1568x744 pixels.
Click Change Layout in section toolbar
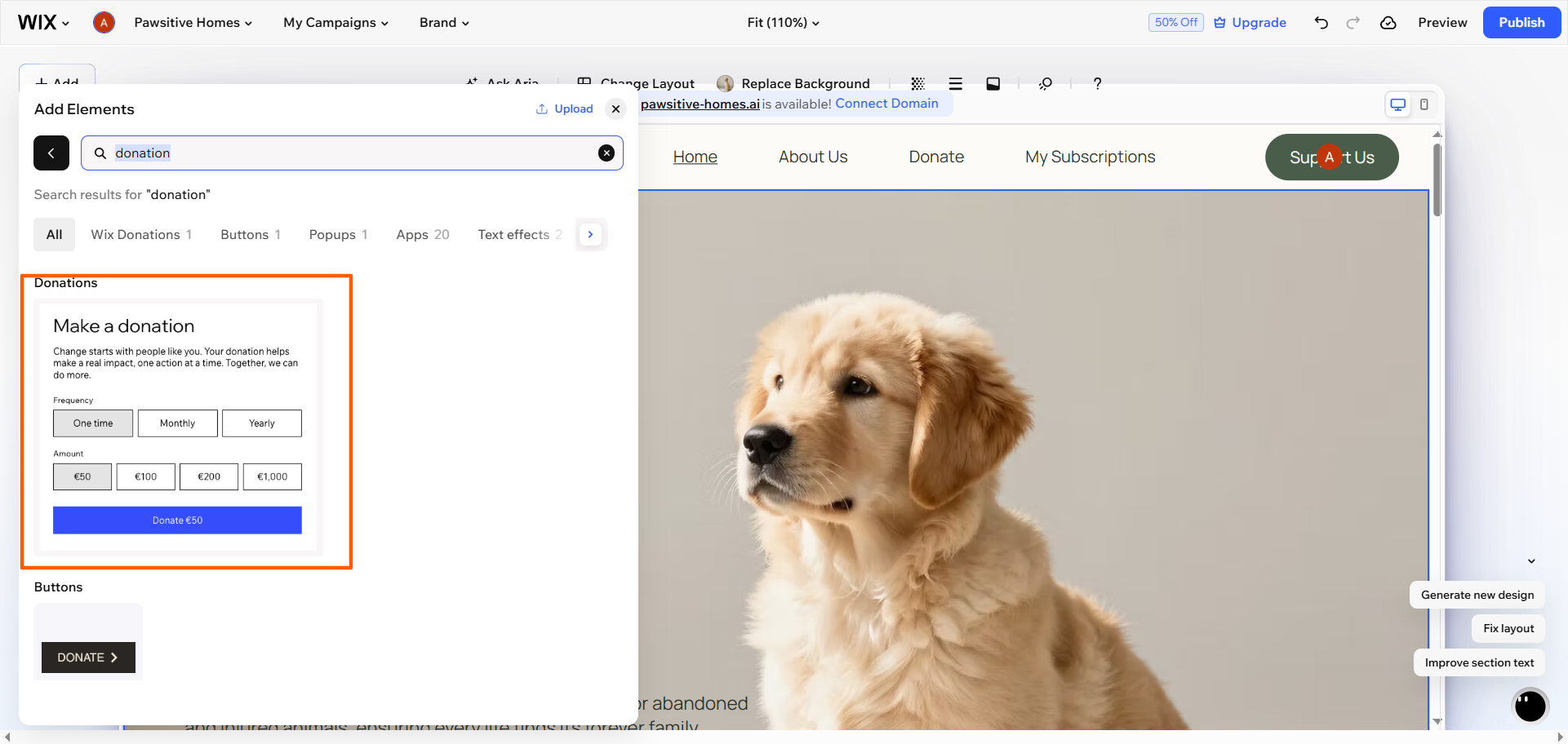(636, 83)
